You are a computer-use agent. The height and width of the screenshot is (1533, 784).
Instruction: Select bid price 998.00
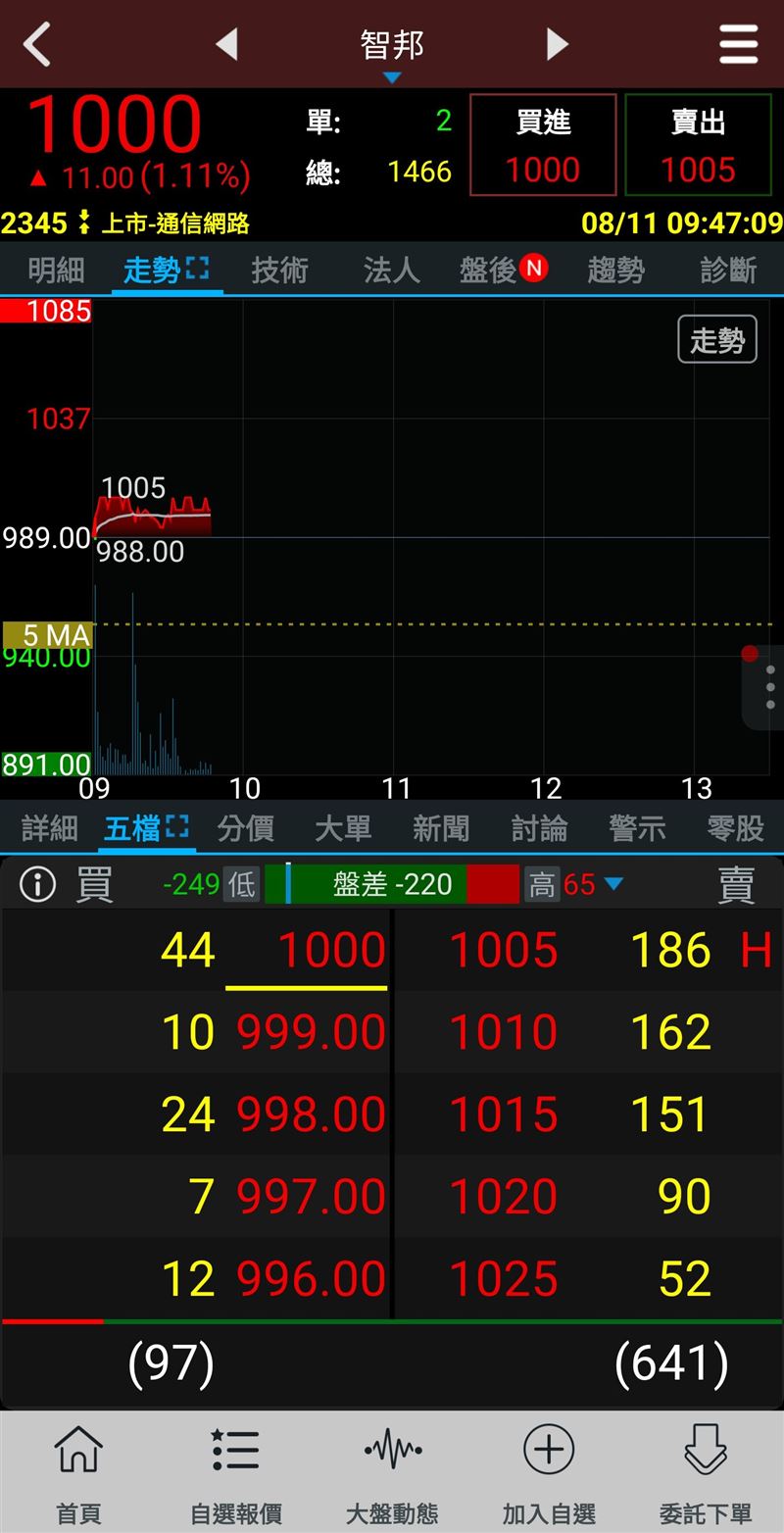312,1115
